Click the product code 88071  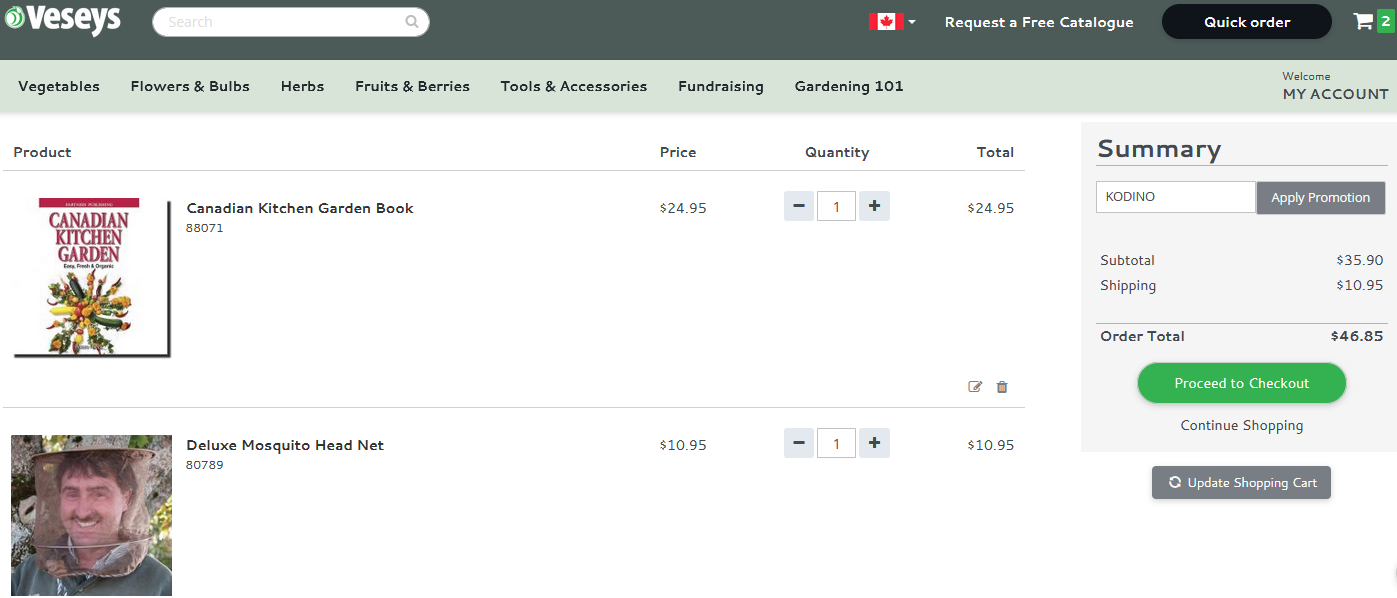click(205, 228)
